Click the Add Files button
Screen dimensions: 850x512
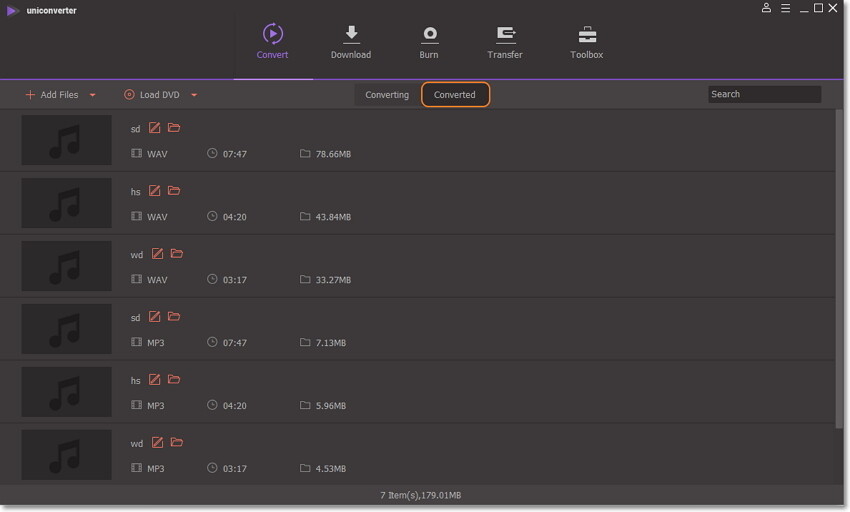[52, 95]
